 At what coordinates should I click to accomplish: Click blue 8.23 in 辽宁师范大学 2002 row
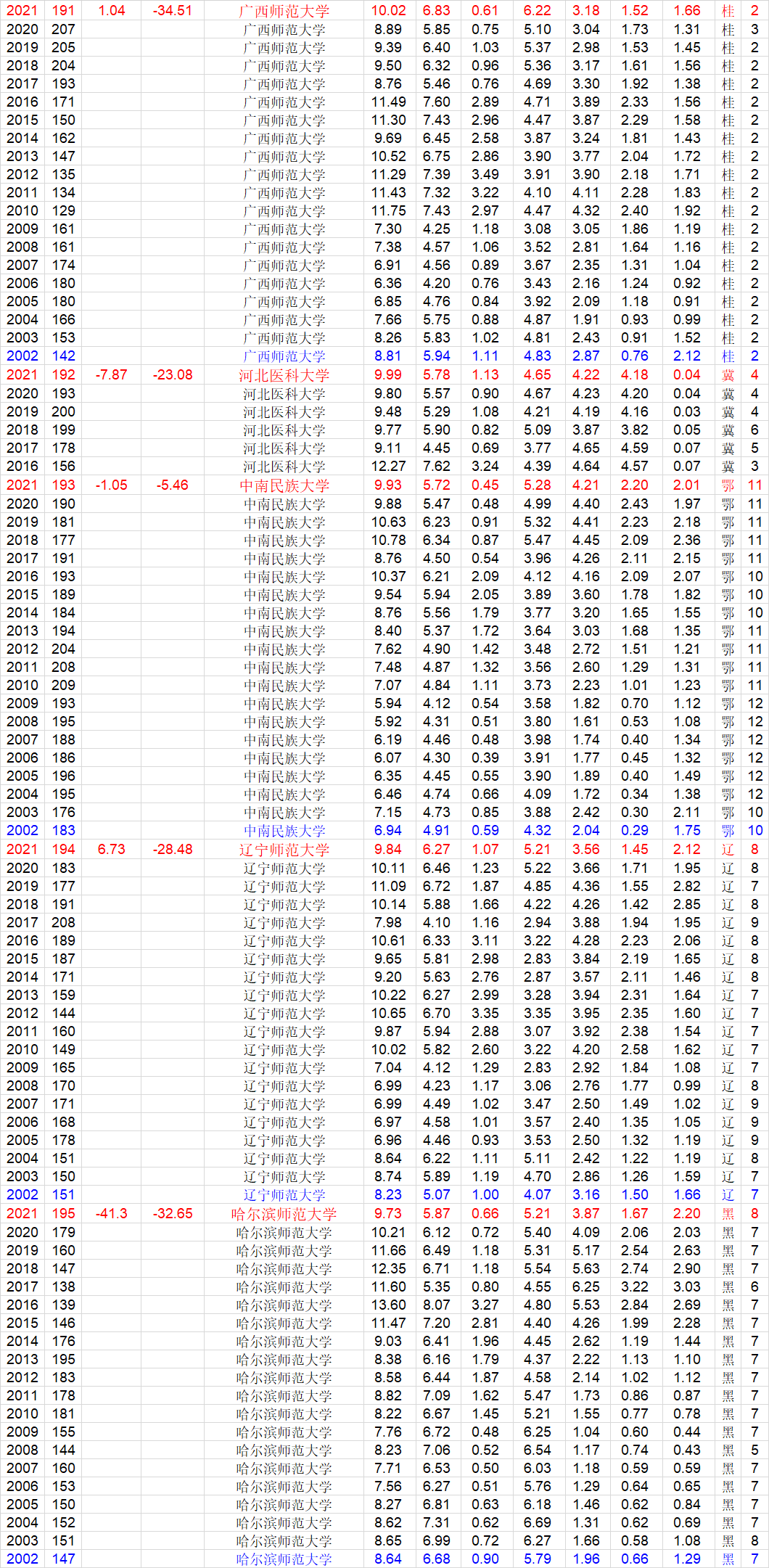(389, 1195)
